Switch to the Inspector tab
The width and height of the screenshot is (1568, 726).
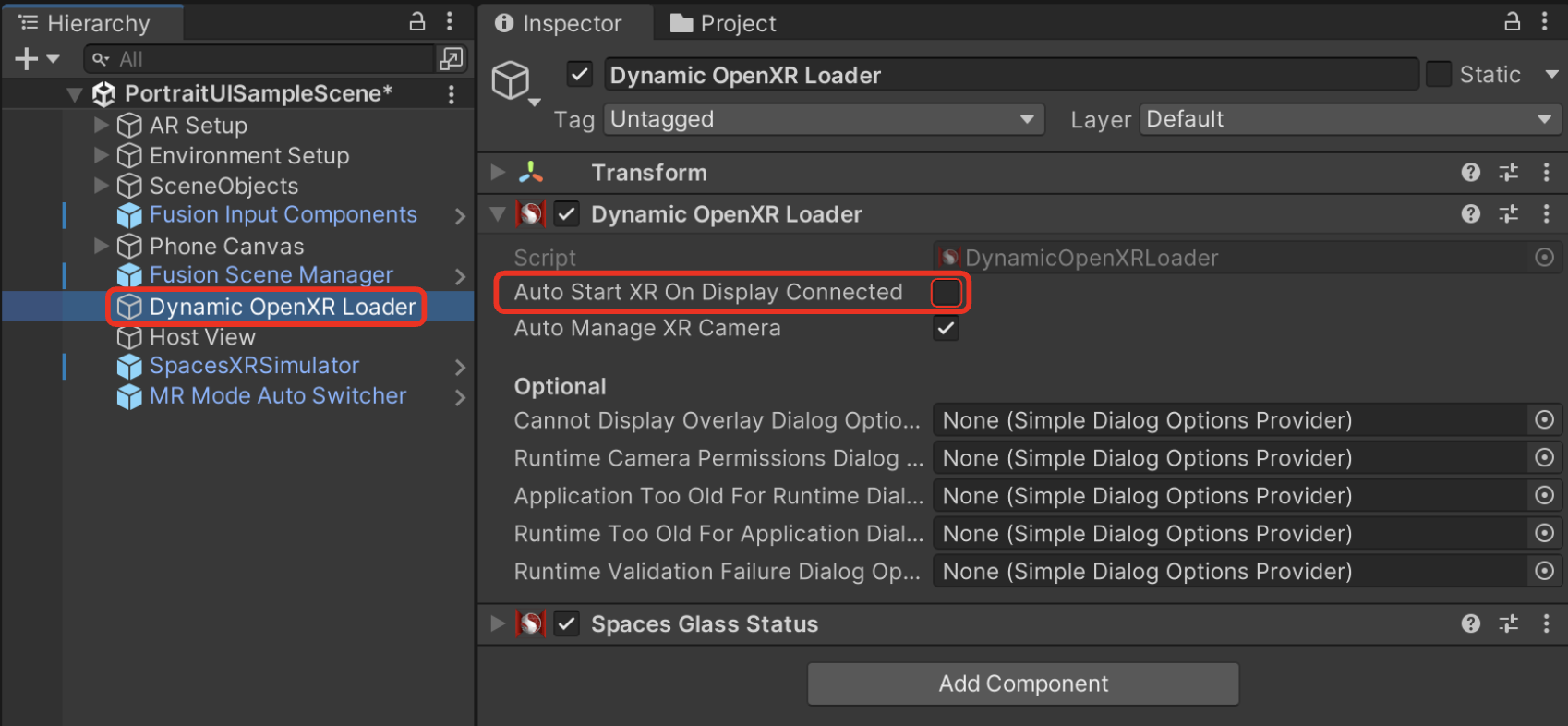tap(563, 23)
